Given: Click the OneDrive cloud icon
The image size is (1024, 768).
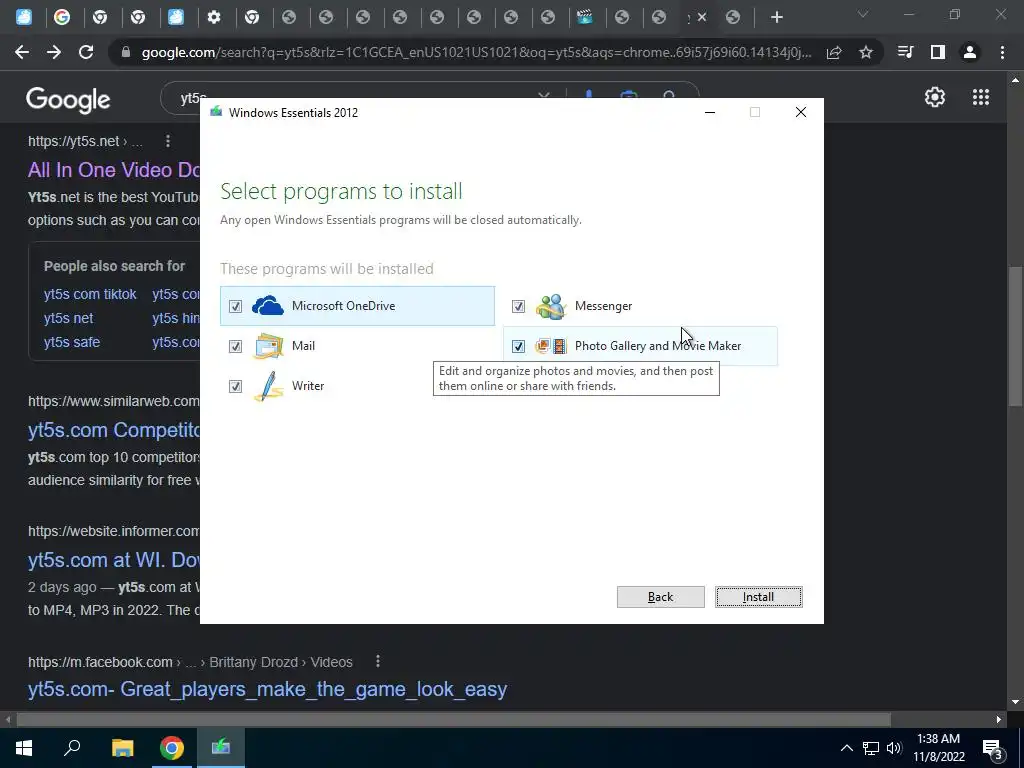Looking at the screenshot, I should 268,306.
